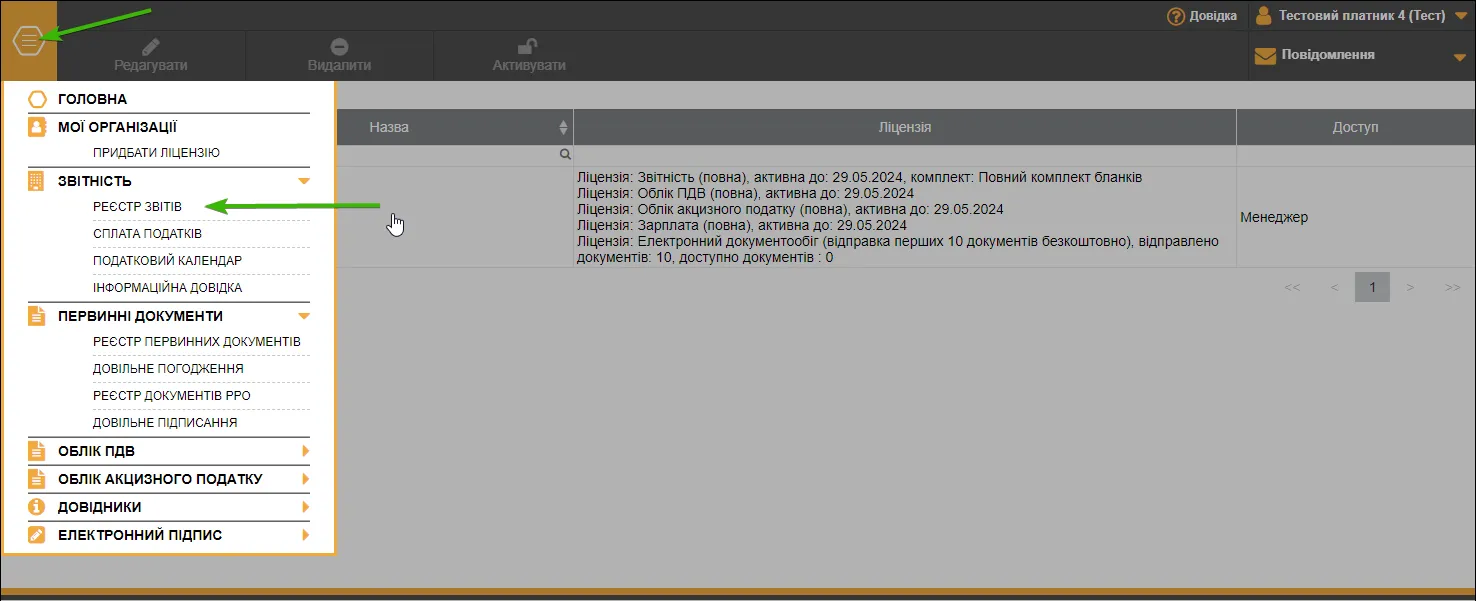Viewport: 1476px width, 601px height.
Task: Click the Зарплата (повна) license line
Action: click(x=742, y=225)
